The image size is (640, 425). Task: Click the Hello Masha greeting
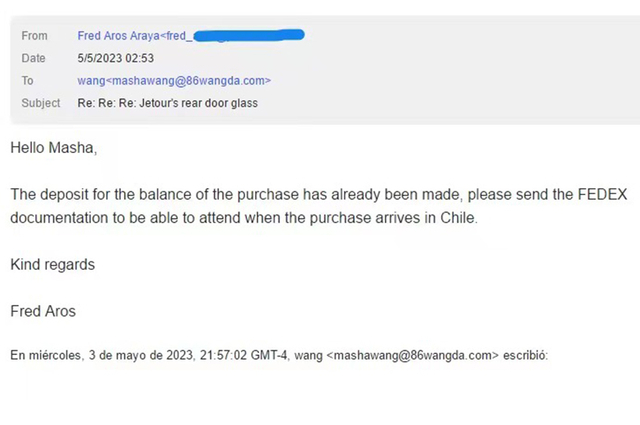(54, 148)
